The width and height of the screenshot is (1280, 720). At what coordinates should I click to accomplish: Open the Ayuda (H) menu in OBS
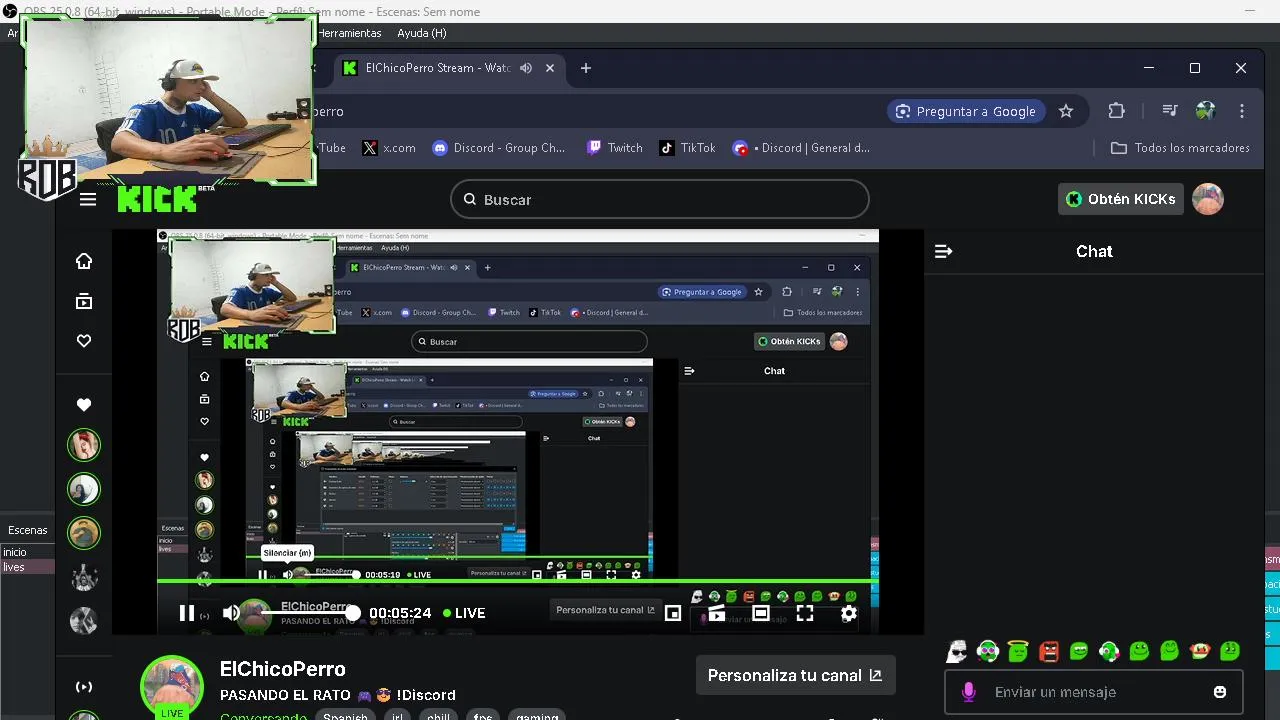coord(422,33)
